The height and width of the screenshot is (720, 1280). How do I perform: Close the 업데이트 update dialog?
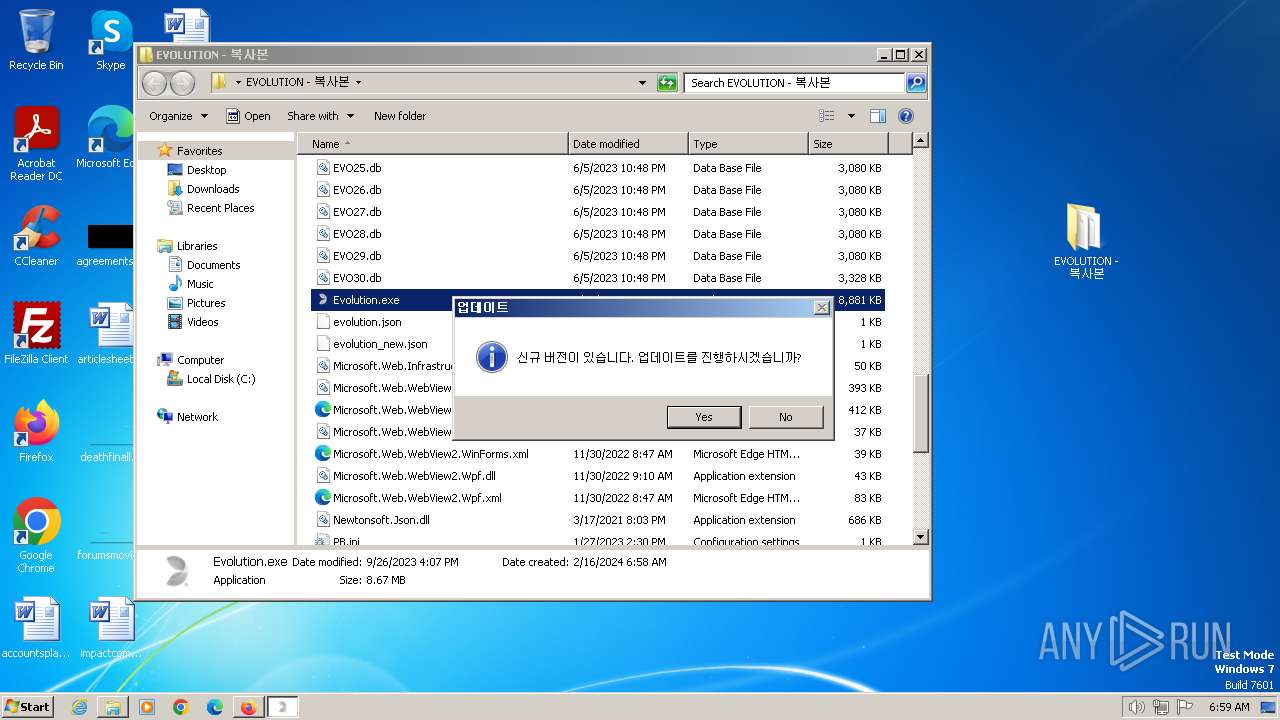[x=821, y=308]
